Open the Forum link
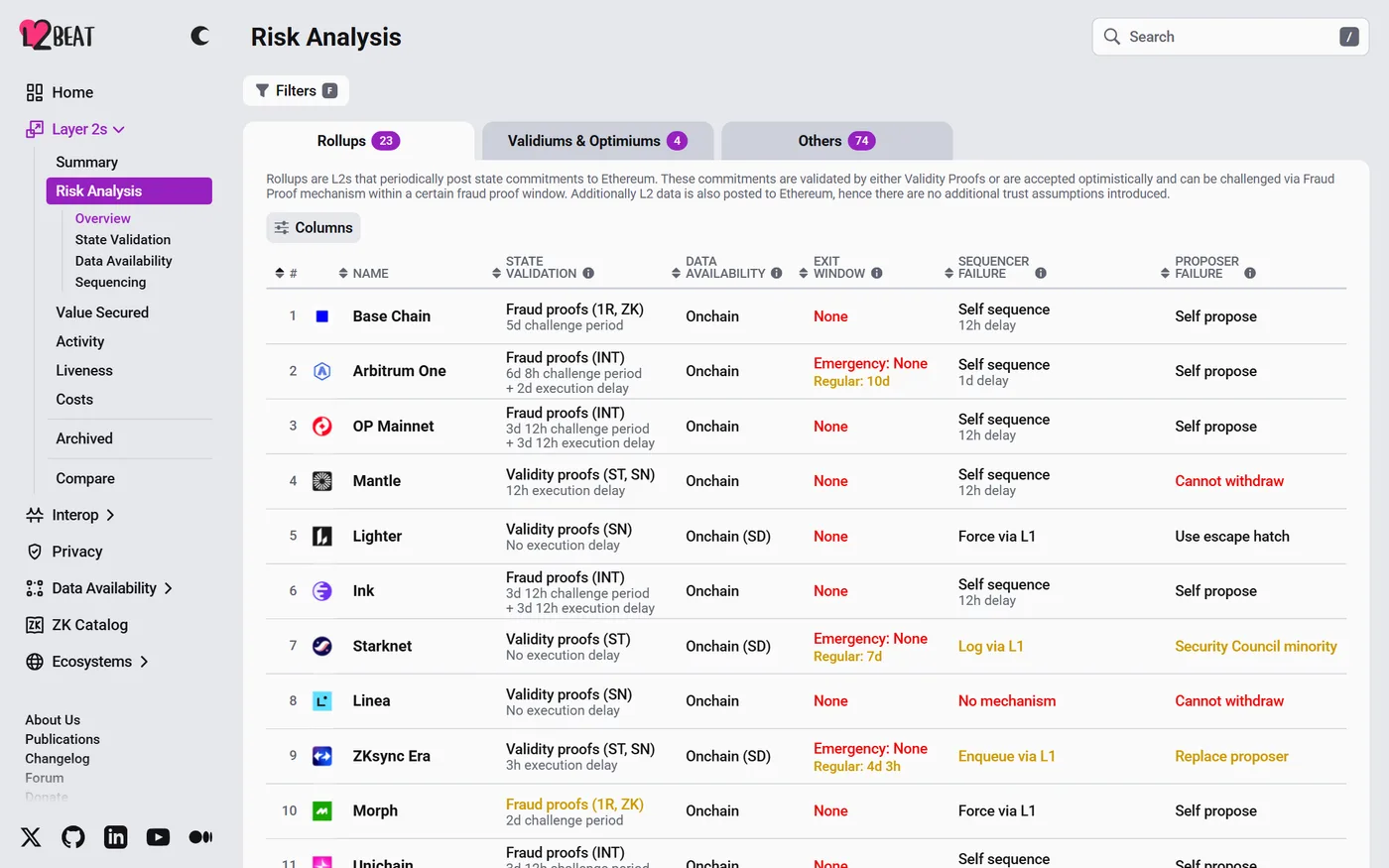This screenshot has height=868, width=1389. coord(44,778)
